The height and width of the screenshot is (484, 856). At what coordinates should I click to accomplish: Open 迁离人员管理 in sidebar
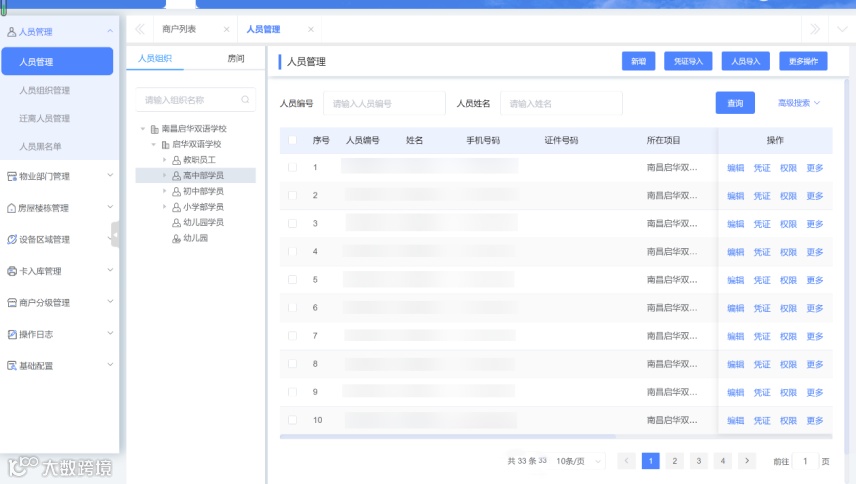(44, 118)
